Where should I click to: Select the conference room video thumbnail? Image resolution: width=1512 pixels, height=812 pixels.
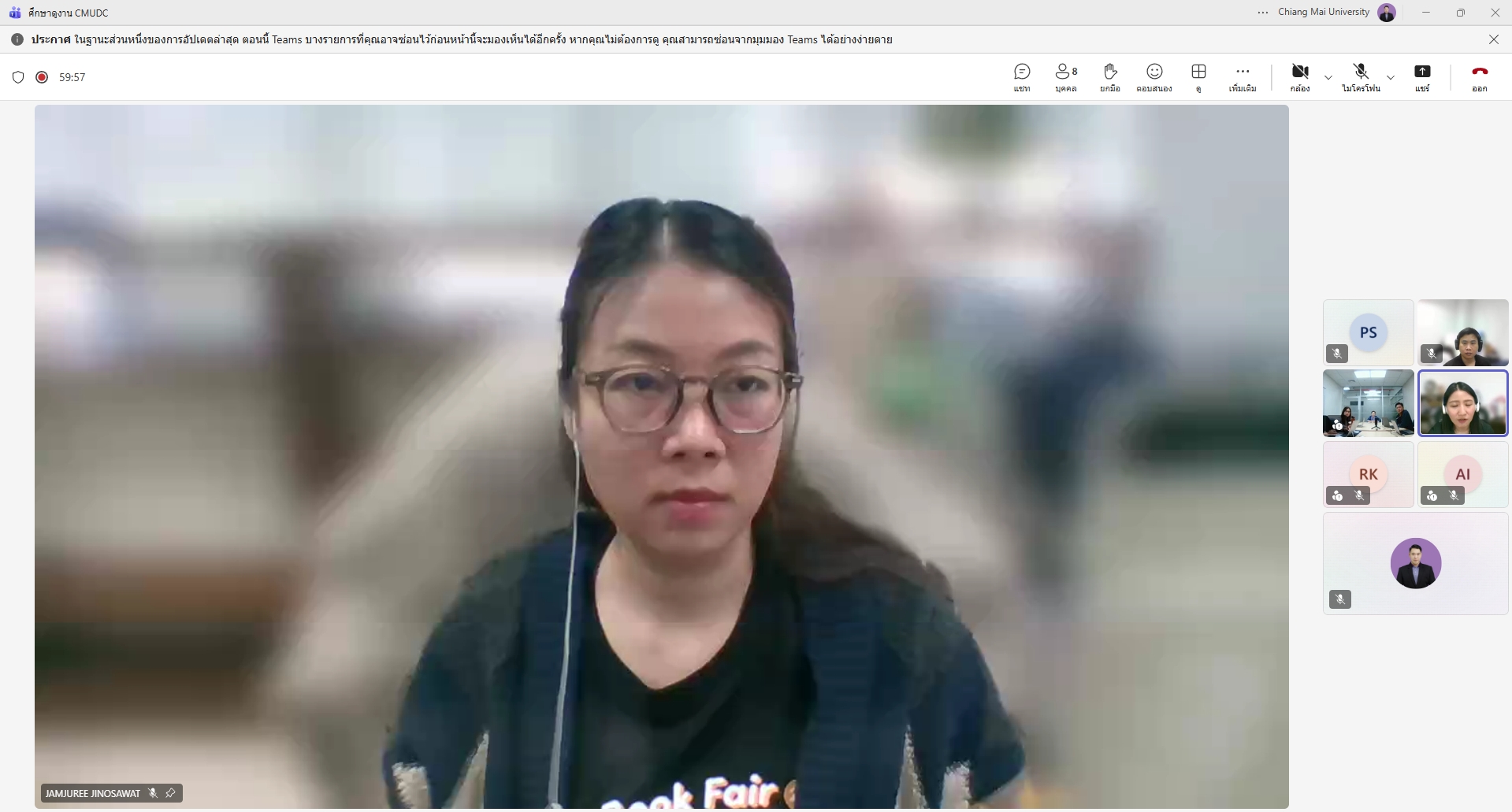1368,403
